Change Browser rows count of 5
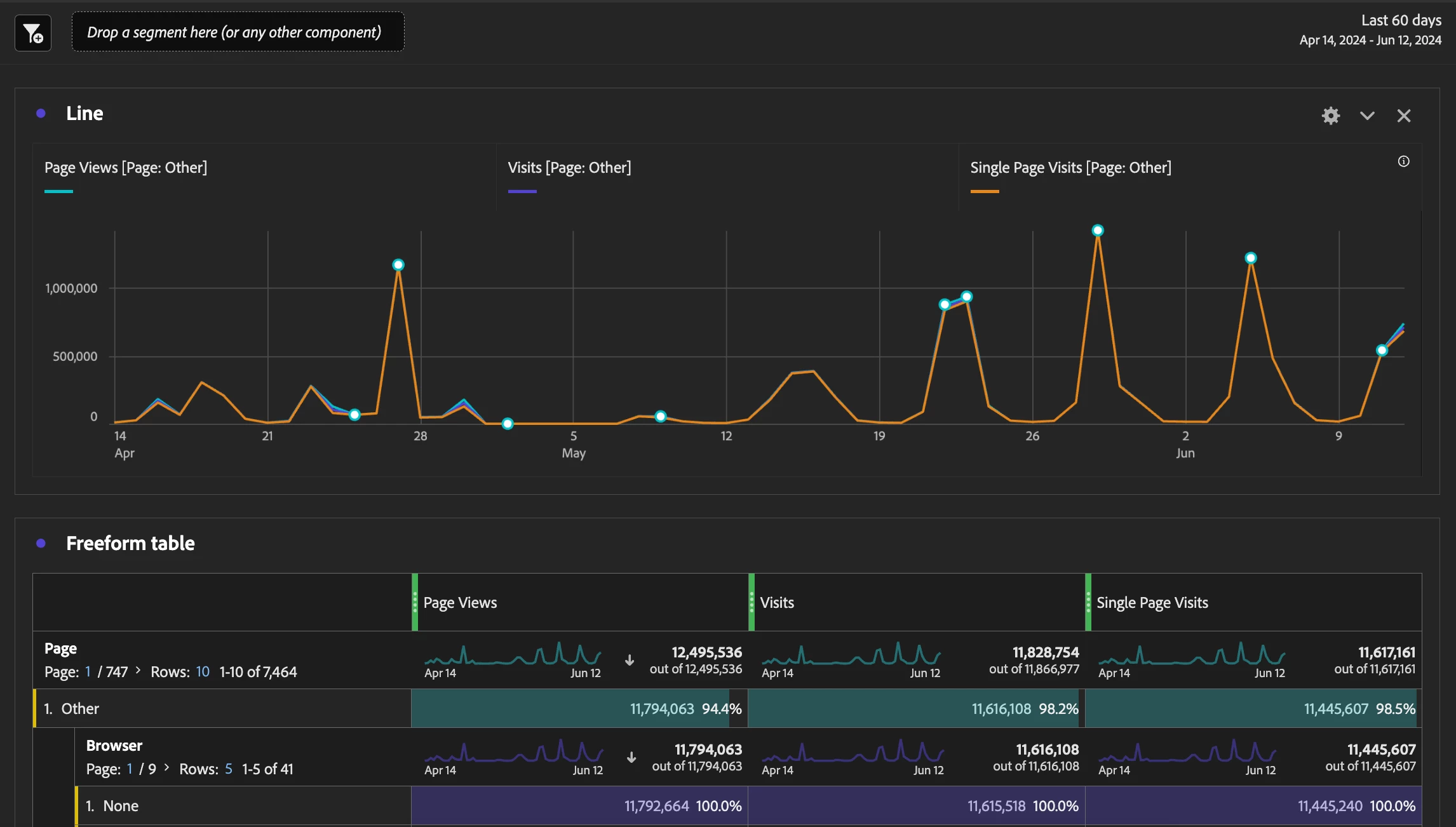The image size is (1456, 827). (229, 769)
